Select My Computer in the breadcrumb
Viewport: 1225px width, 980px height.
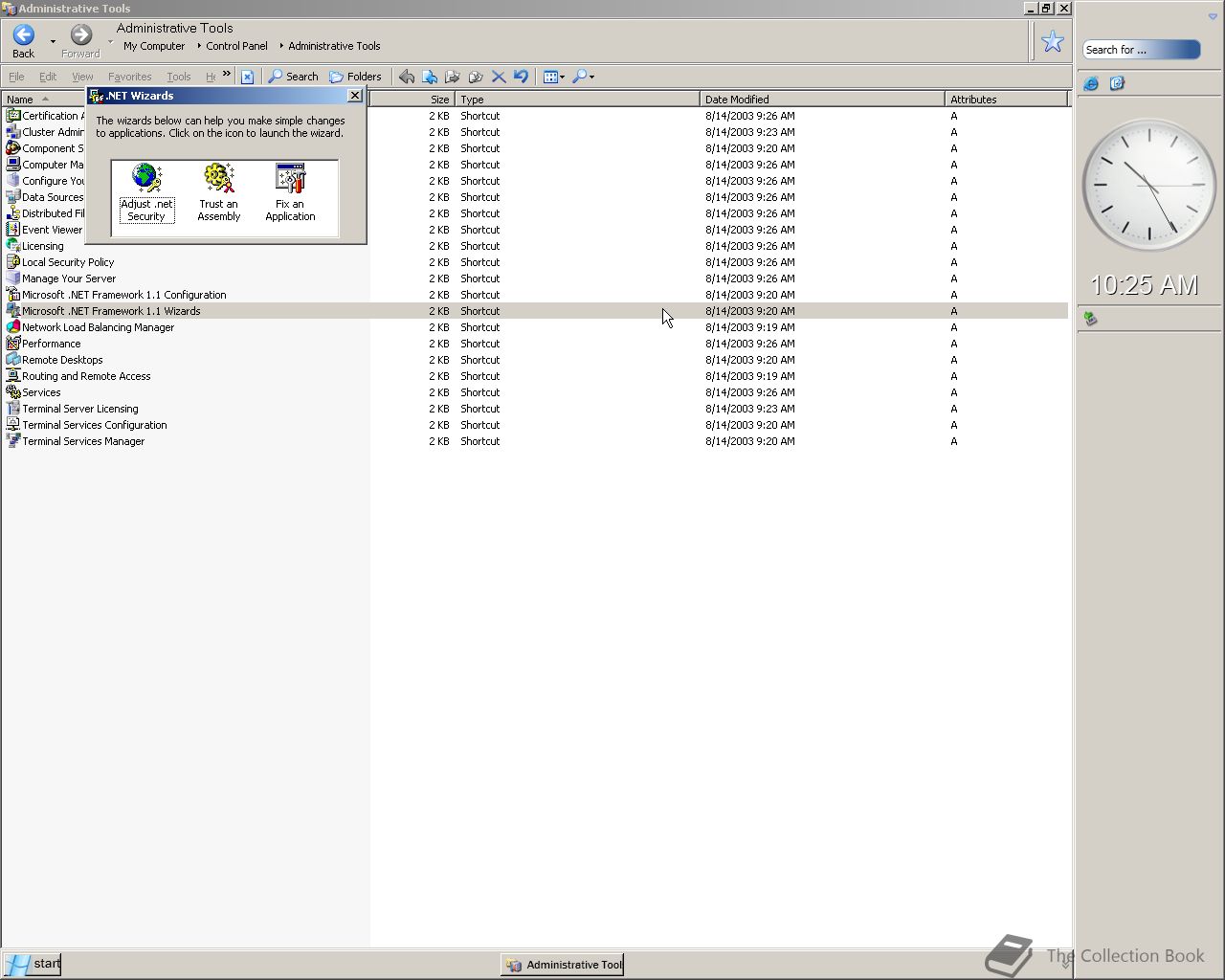[x=154, y=46]
